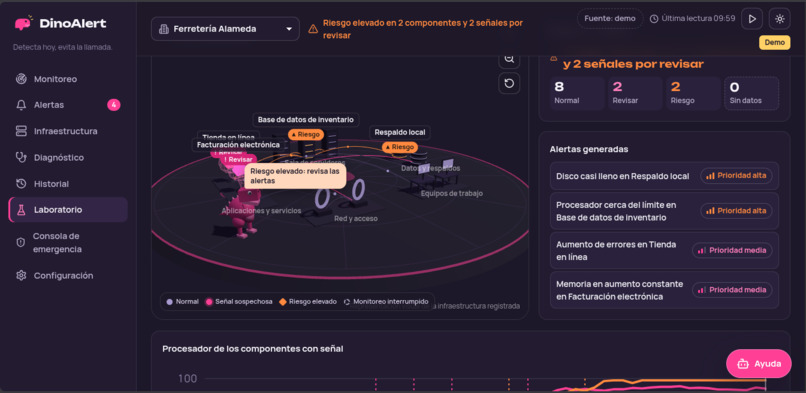Click the Infraestructura server icon
Image resolution: width=806 pixels, height=393 pixels.
[21, 131]
